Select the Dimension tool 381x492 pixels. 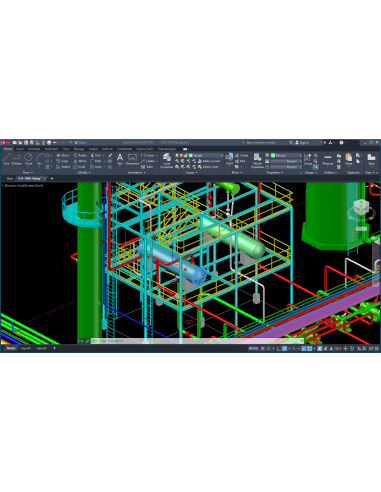[x=132, y=159]
